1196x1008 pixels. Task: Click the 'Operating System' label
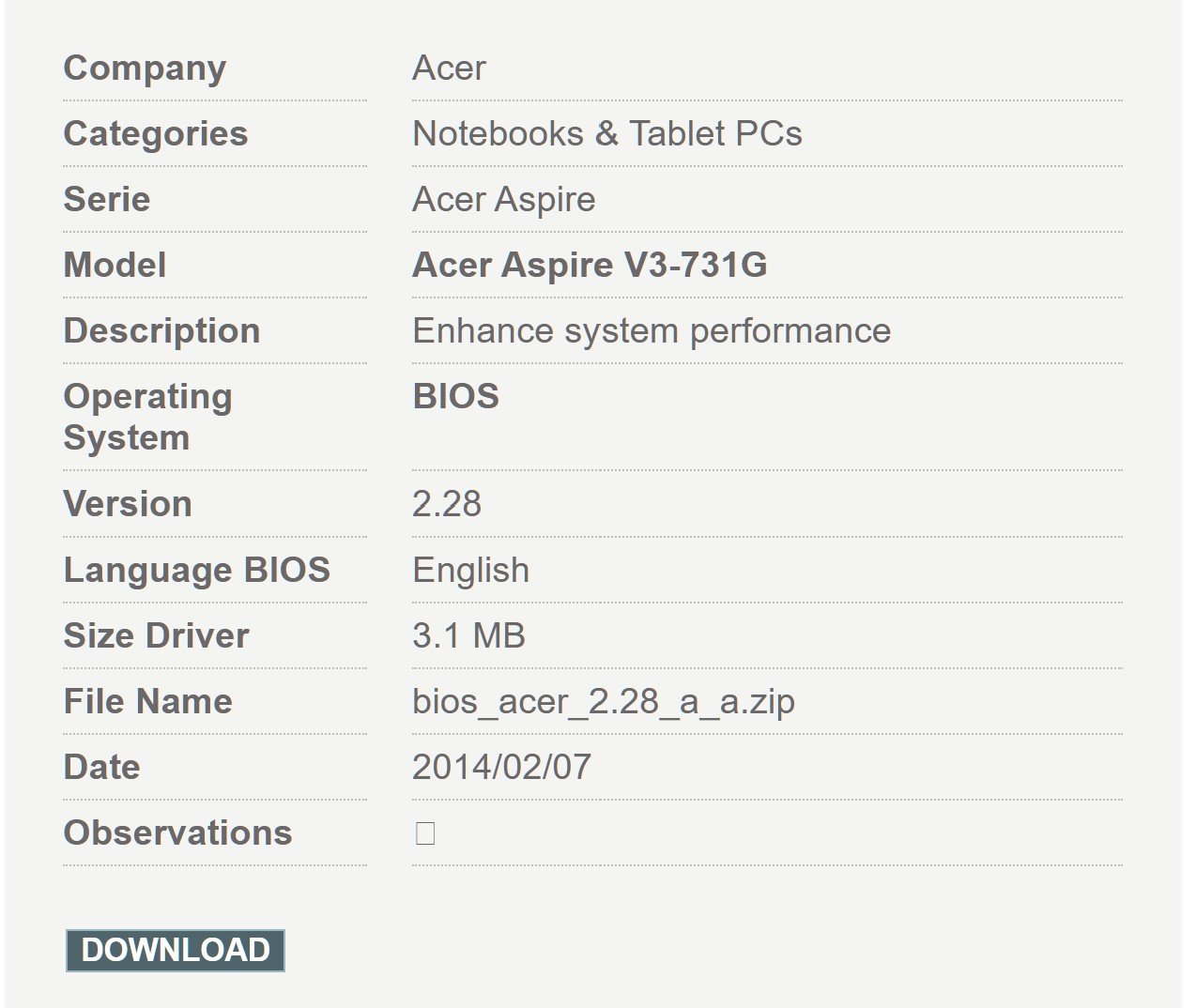[x=147, y=418]
